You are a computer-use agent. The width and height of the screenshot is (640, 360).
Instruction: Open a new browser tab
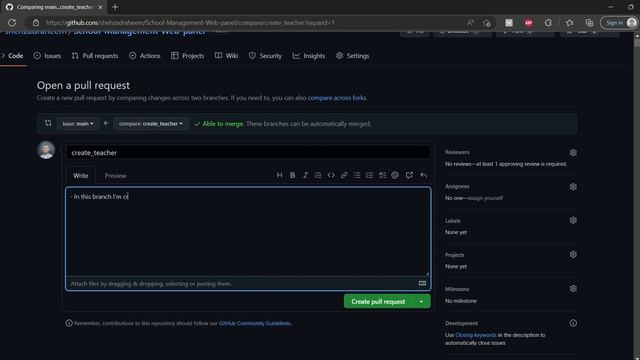point(115,7)
